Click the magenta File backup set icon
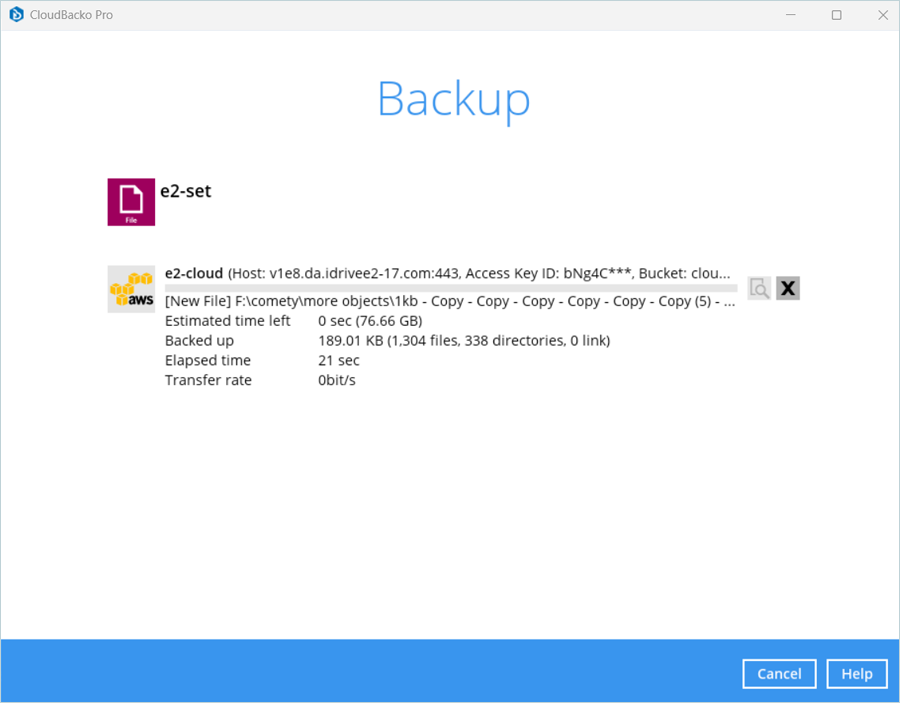Screen dimensions: 900x703 (x=131, y=202)
